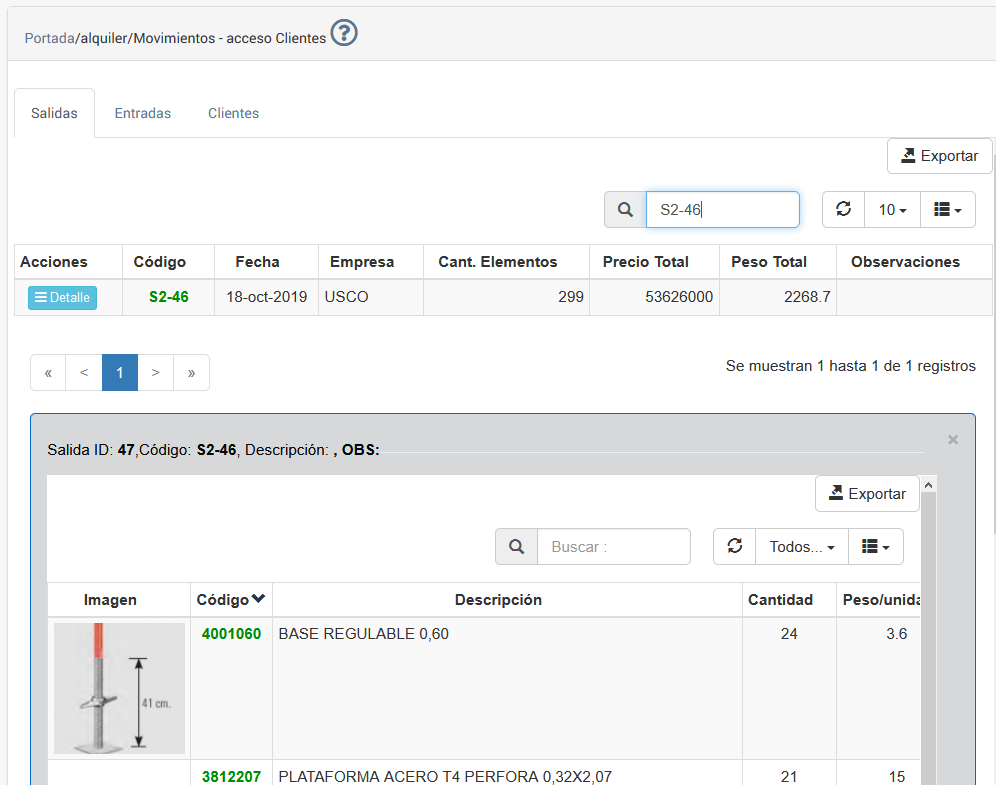
Task: Refresh the detail panel table
Action: (x=734, y=547)
